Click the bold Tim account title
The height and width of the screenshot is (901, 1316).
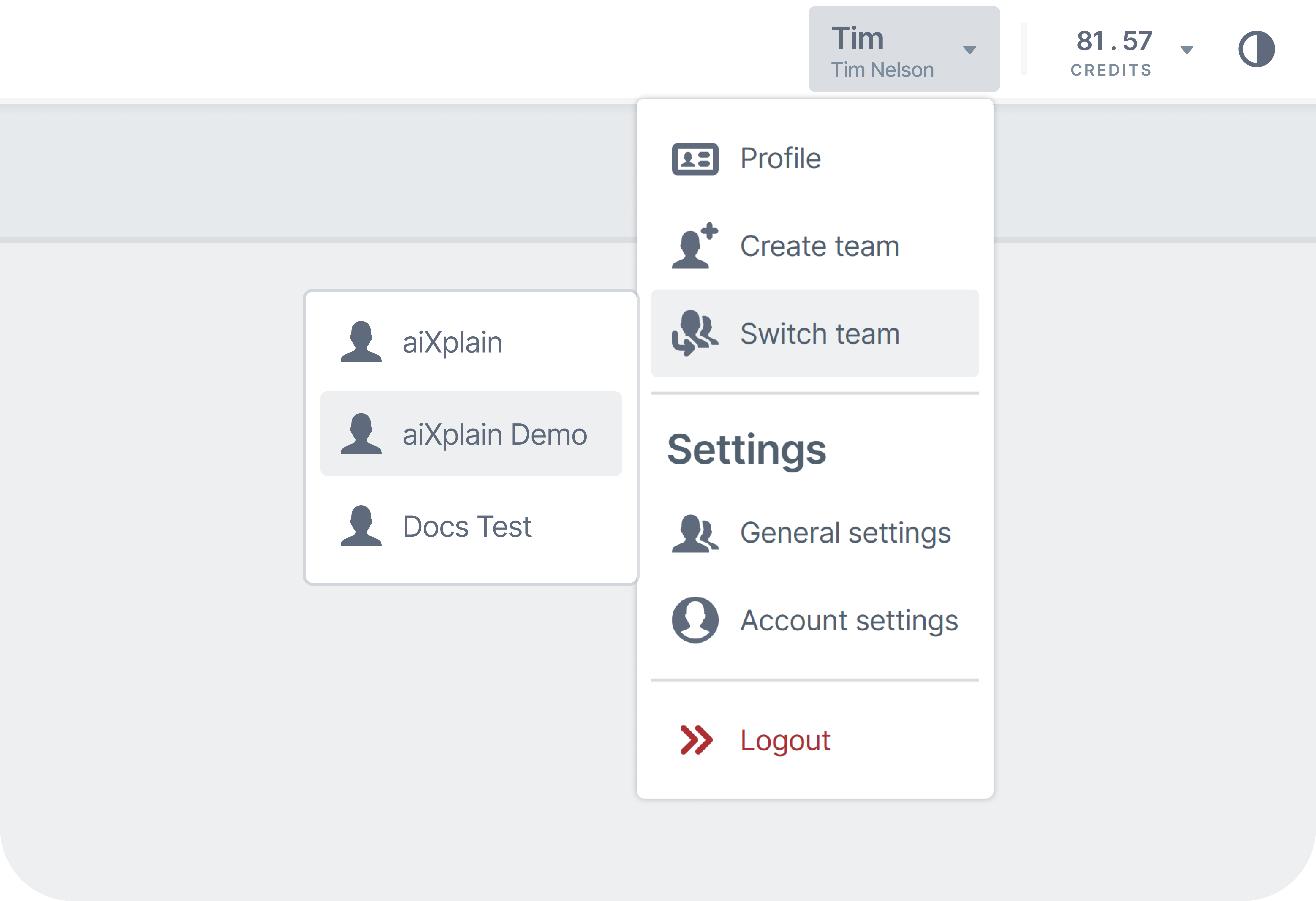tap(857, 39)
